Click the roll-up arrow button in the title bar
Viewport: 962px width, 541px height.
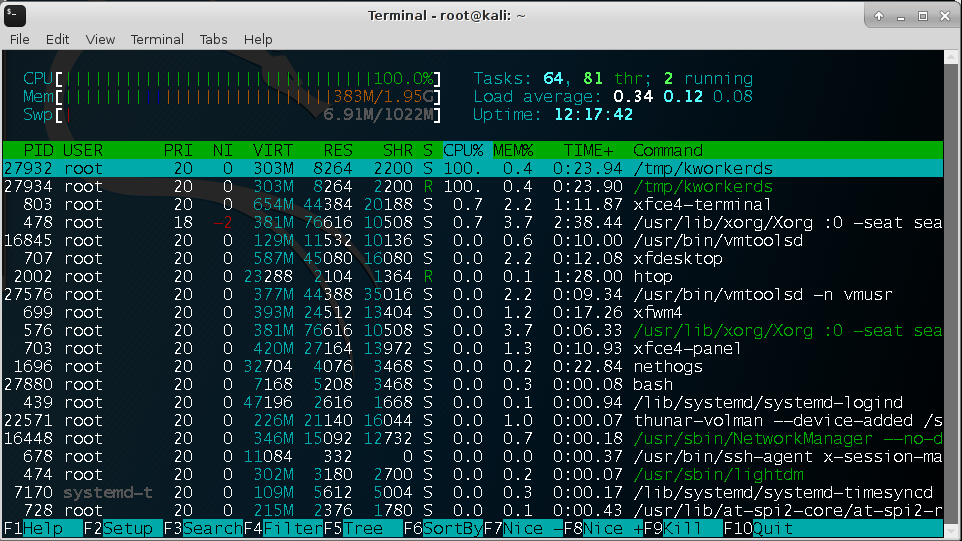879,15
